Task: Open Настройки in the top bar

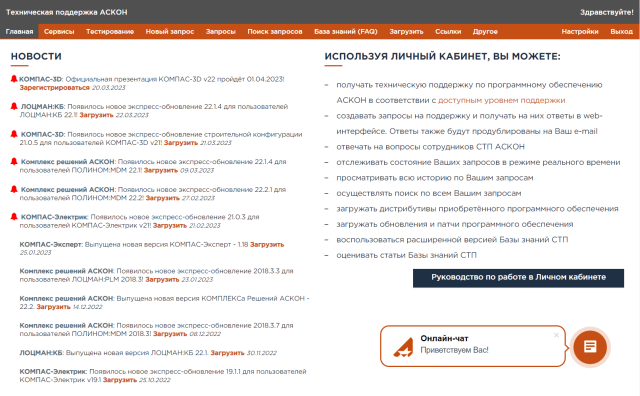Action: point(580,31)
